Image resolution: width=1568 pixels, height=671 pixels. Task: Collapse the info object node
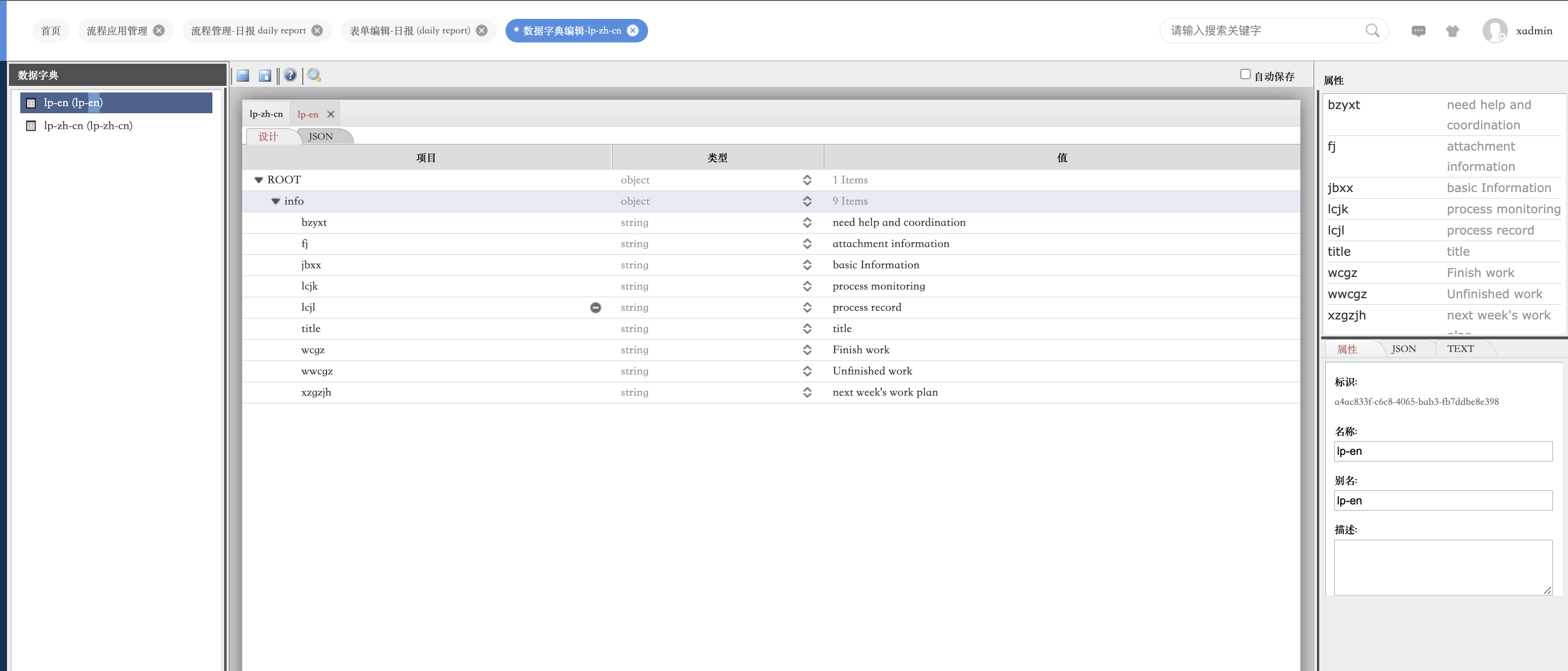point(276,201)
